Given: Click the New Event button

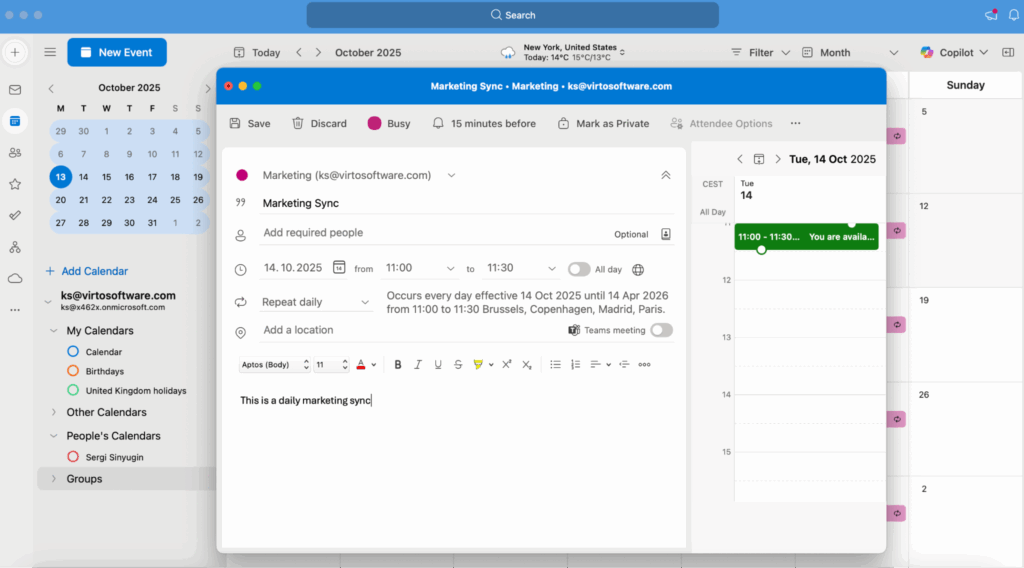Looking at the screenshot, I should 117,52.
